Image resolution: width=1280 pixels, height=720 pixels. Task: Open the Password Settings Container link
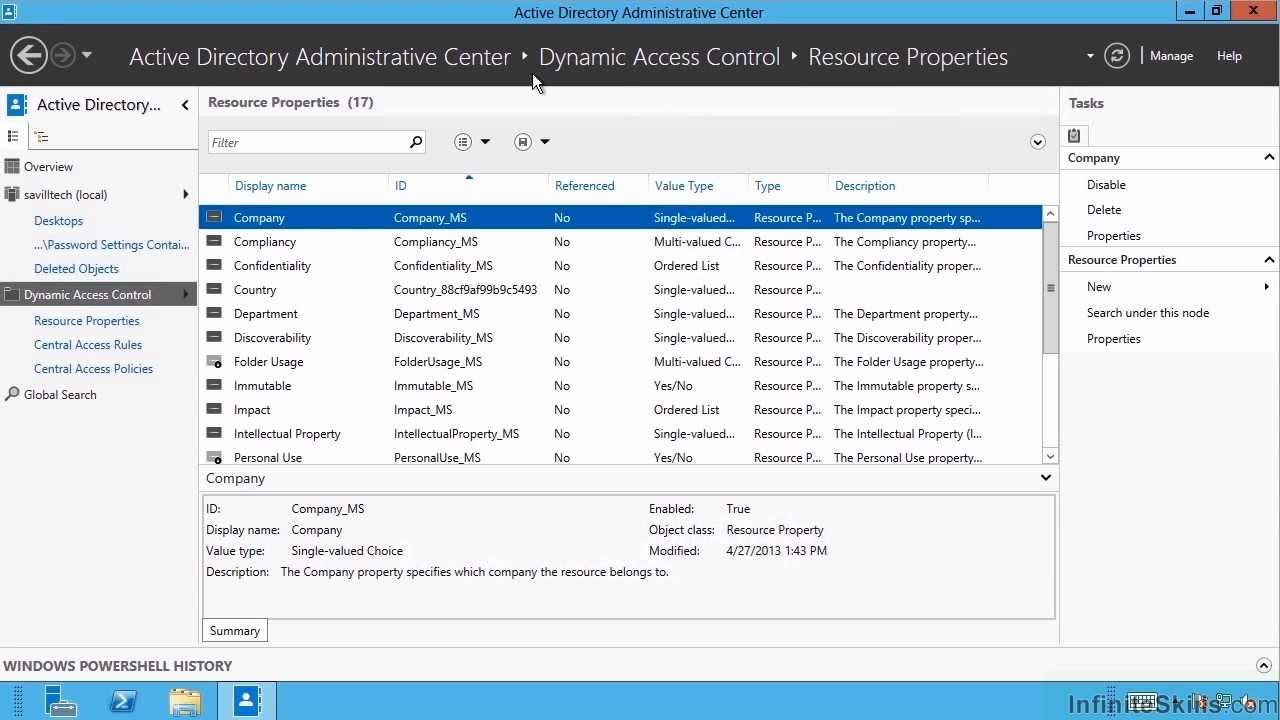[x=111, y=245]
